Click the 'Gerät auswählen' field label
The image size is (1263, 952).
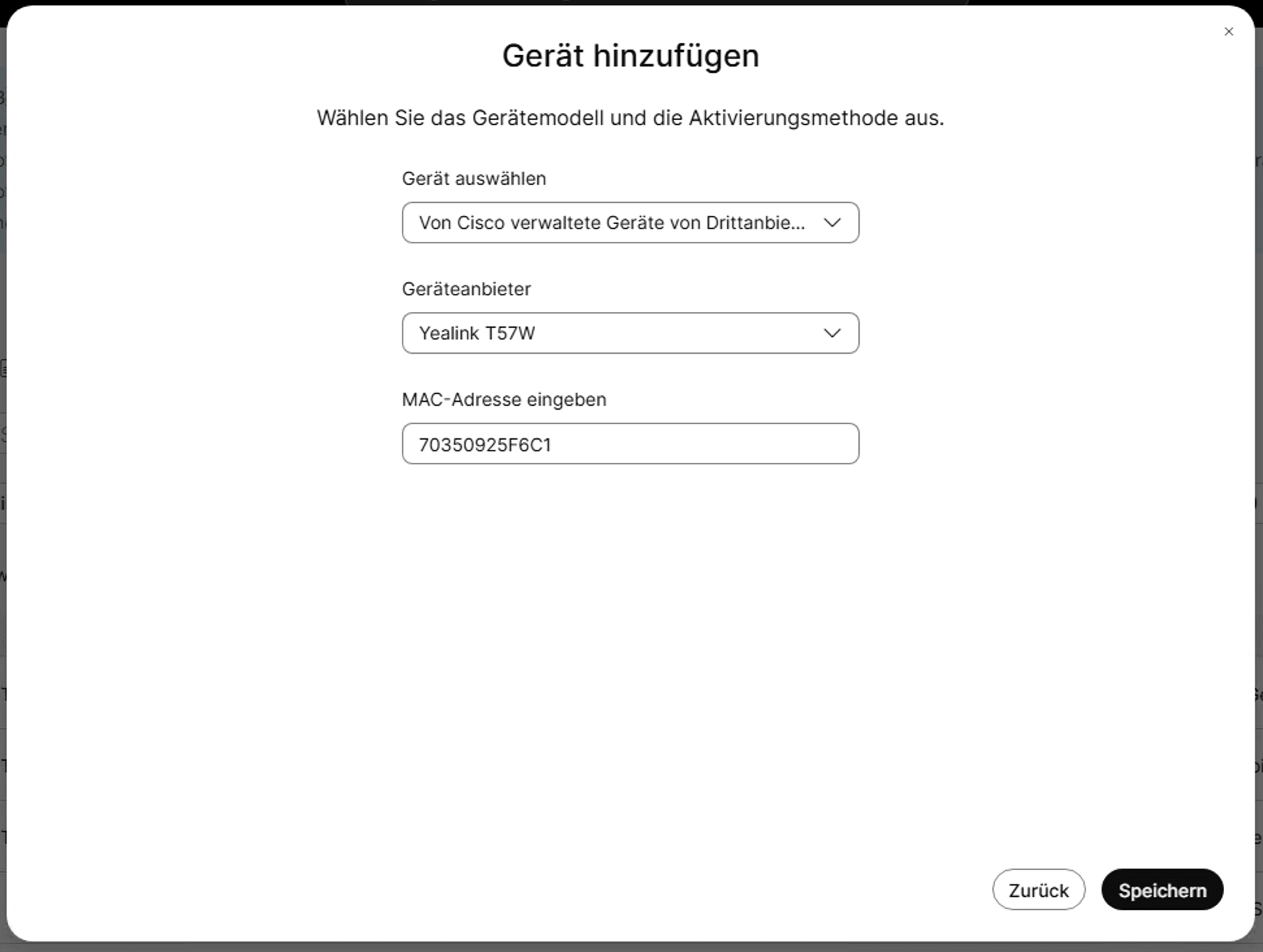473,179
